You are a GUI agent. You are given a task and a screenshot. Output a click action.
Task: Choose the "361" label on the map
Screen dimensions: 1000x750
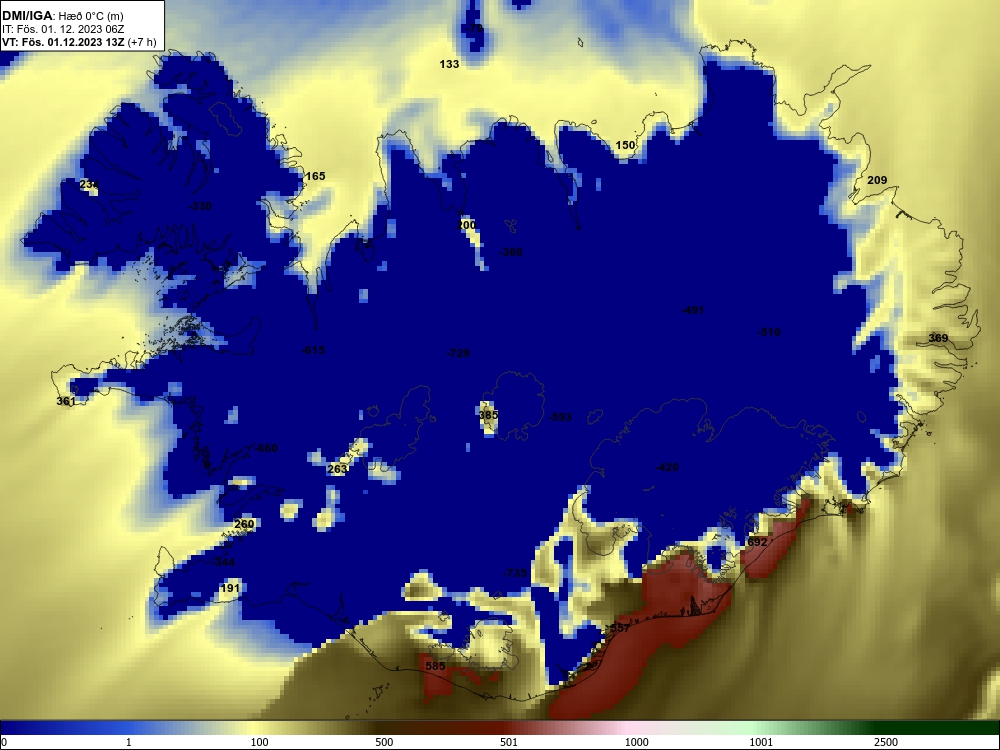66,401
